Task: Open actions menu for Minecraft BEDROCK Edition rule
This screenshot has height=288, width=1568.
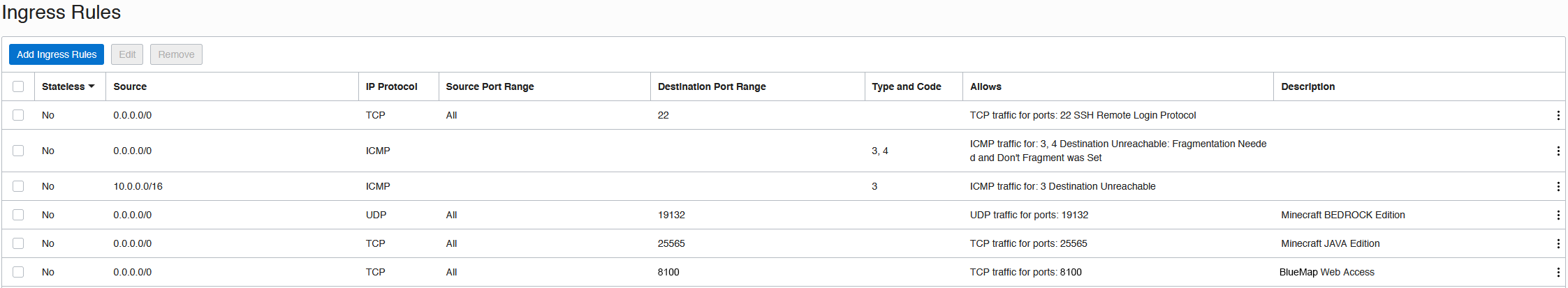Action: click(x=1558, y=215)
